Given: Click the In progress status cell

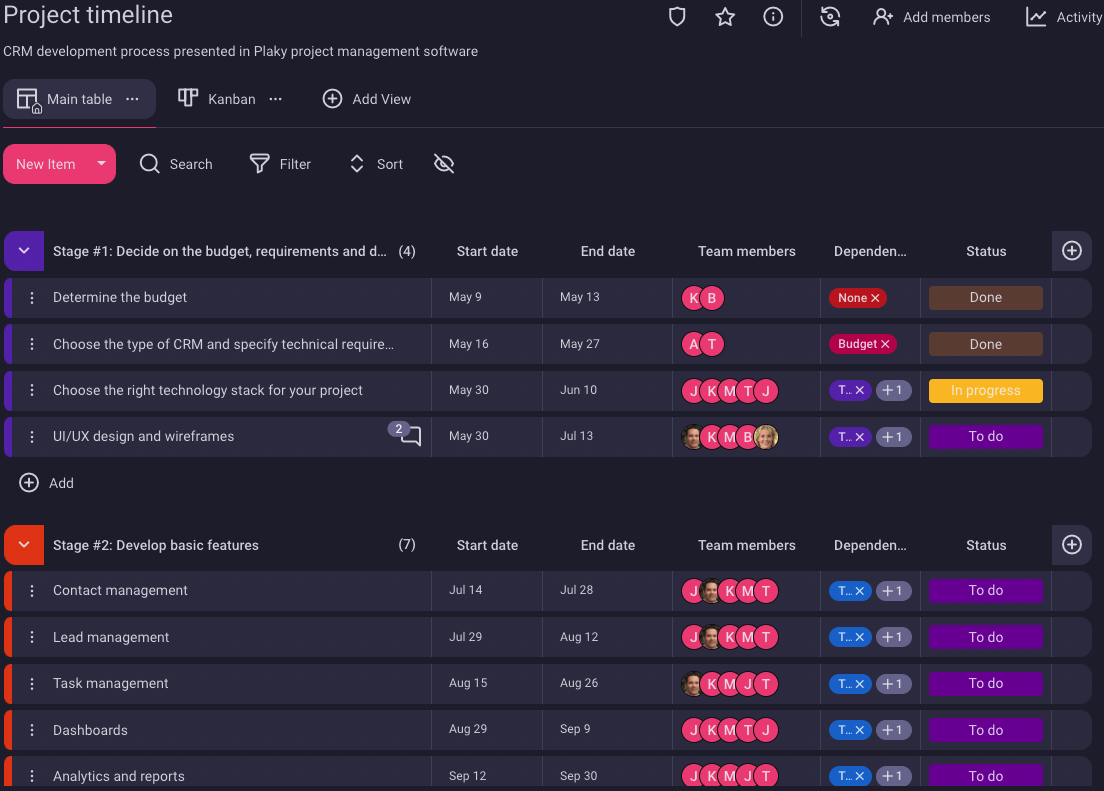Looking at the screenshot, I should point(985,391).
